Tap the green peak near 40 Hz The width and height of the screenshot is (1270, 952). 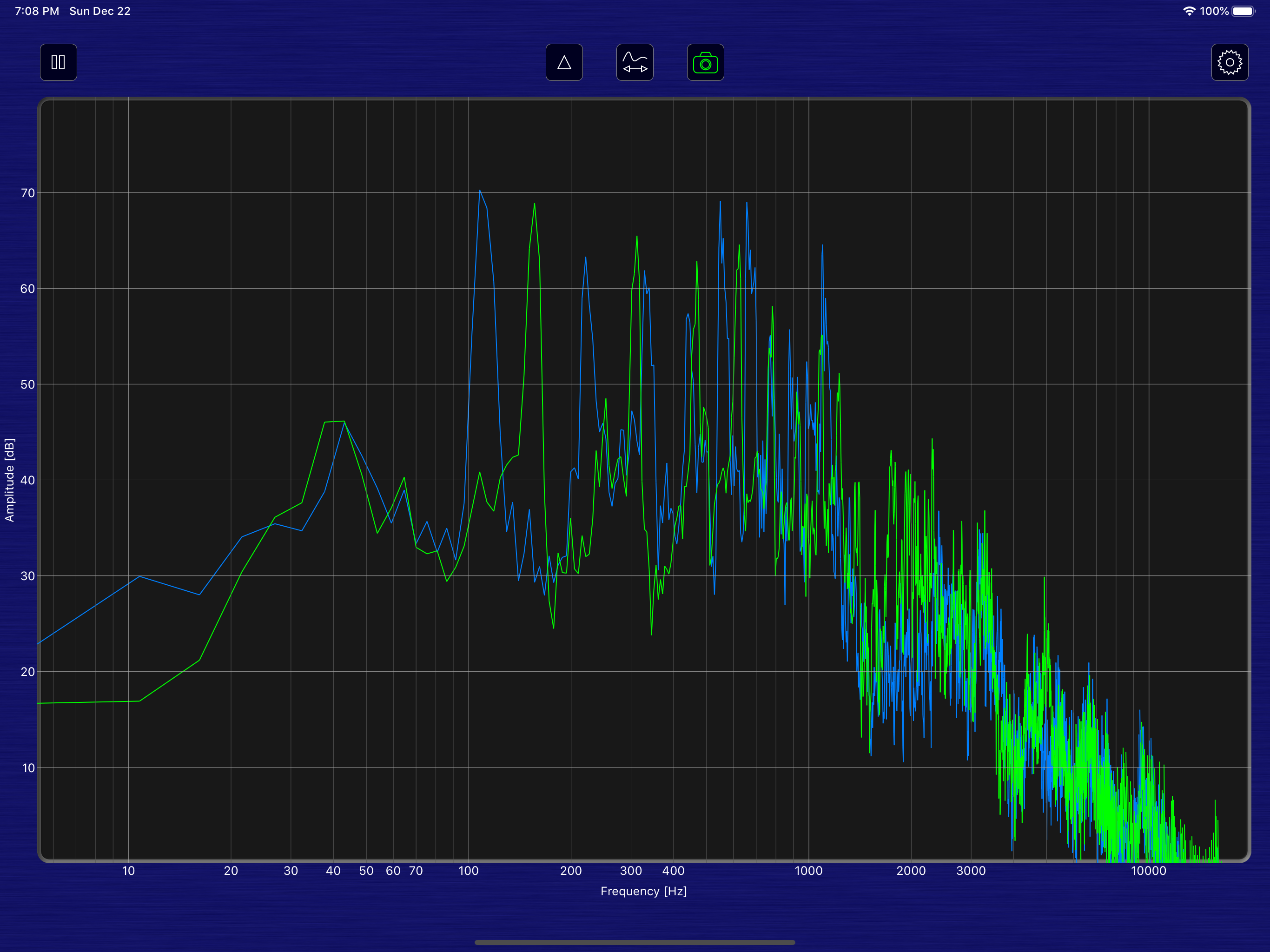335,422
